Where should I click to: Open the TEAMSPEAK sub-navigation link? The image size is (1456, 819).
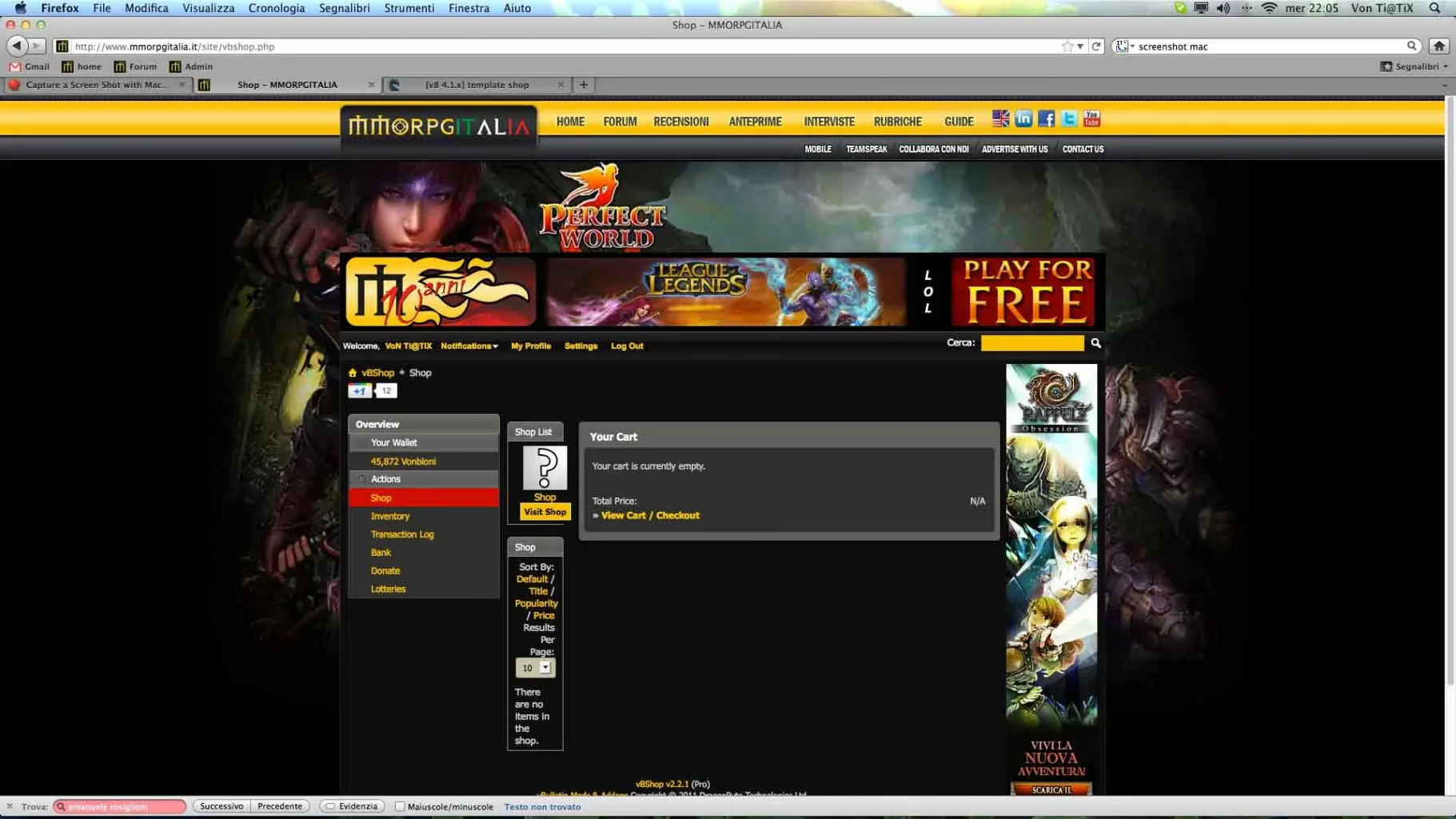(x=867, y=150)
